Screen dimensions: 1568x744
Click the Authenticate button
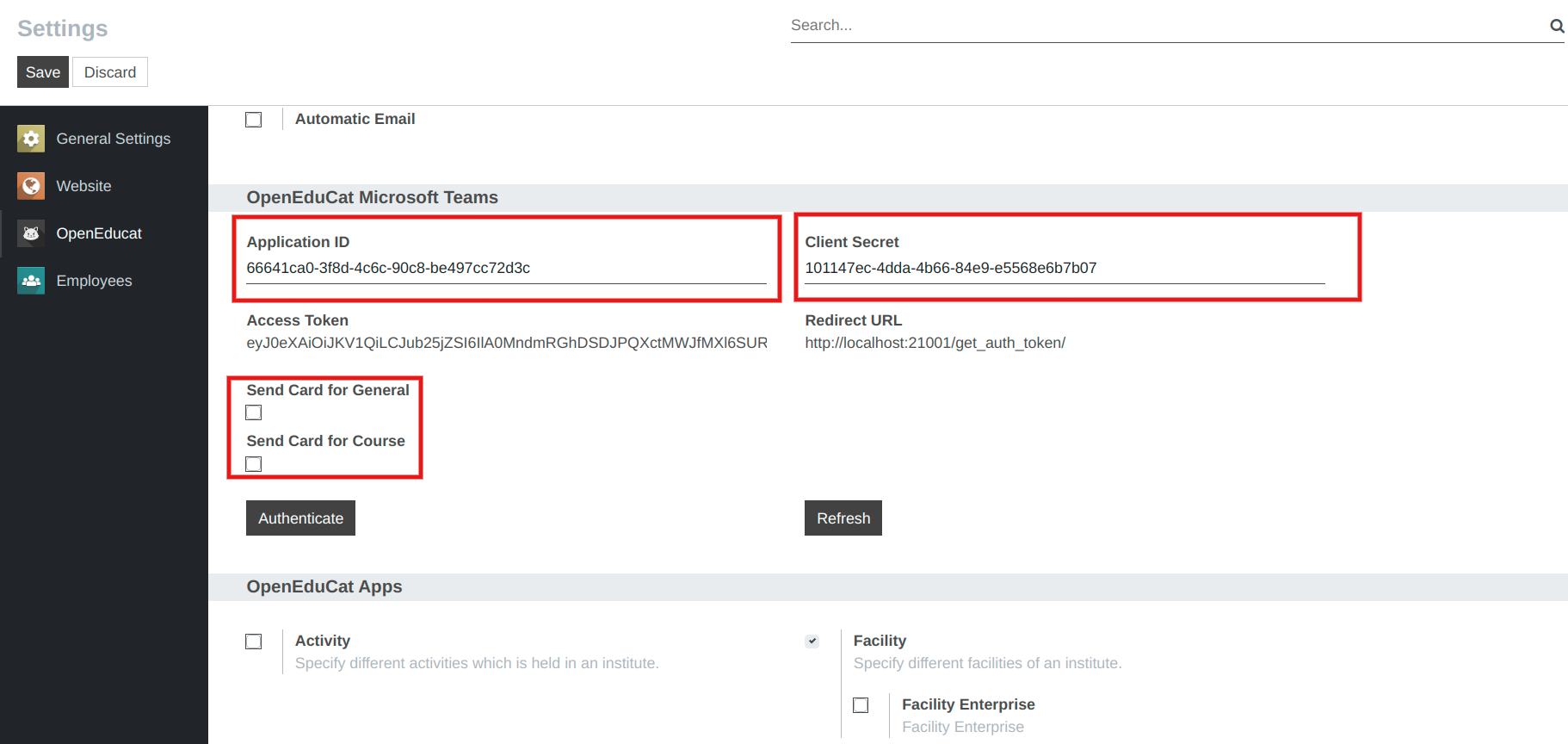[300, 518]
